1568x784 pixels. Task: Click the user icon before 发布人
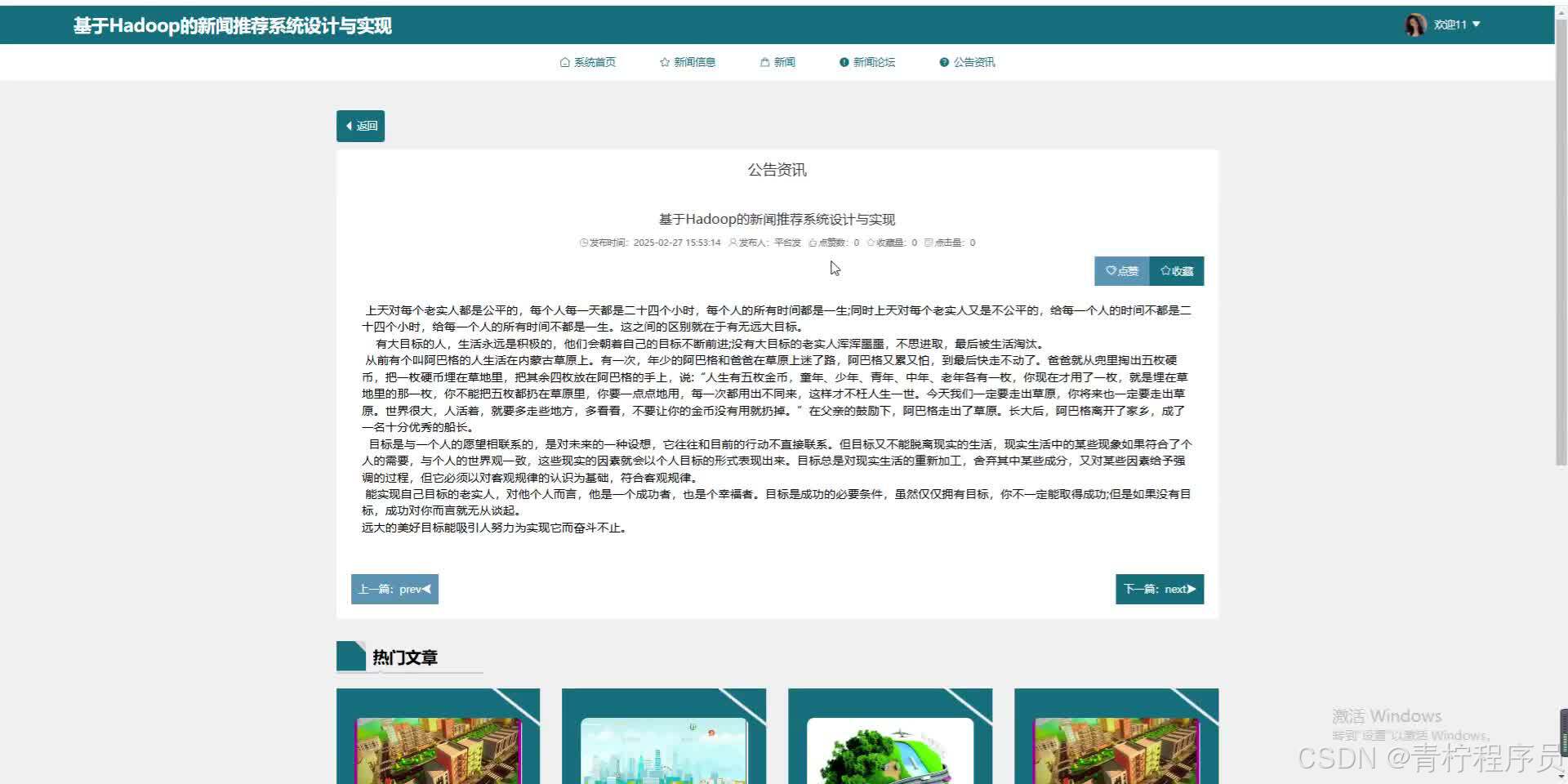pos(733,242)
